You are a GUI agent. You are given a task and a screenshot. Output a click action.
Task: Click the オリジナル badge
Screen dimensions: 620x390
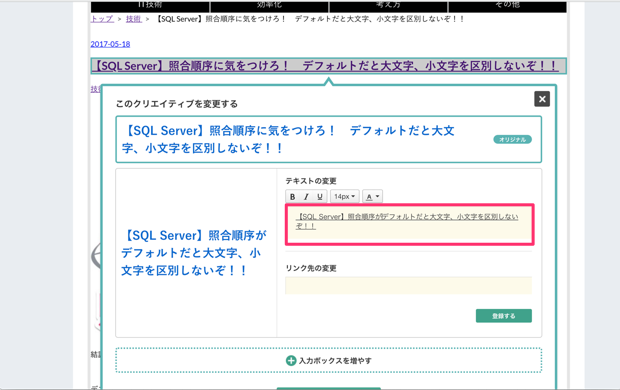pyautogui.click(x=512, y=139)
